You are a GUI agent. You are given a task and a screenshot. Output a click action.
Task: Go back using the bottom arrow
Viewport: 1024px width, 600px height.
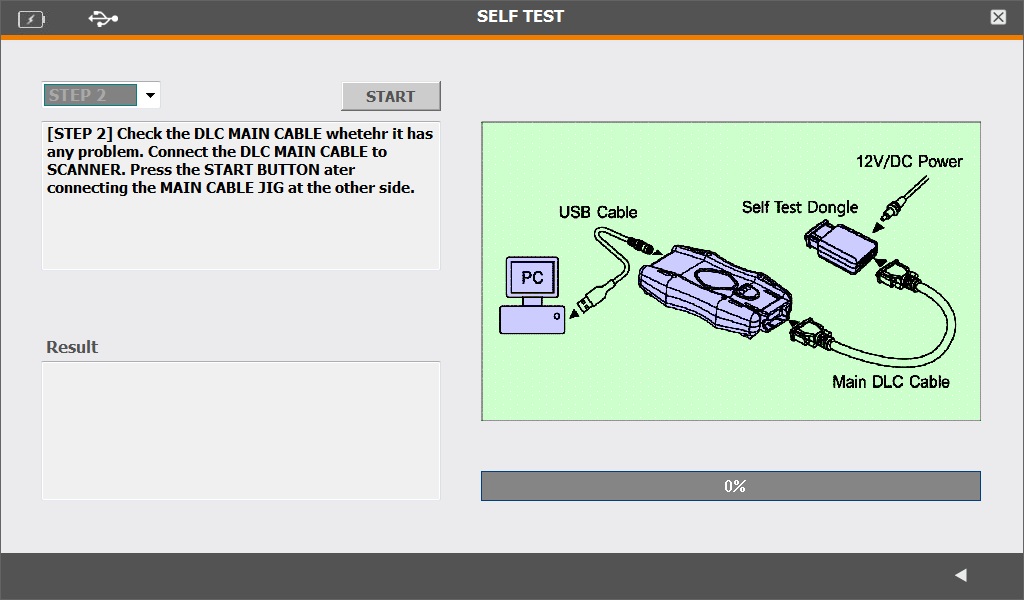(x=960, y=575)
